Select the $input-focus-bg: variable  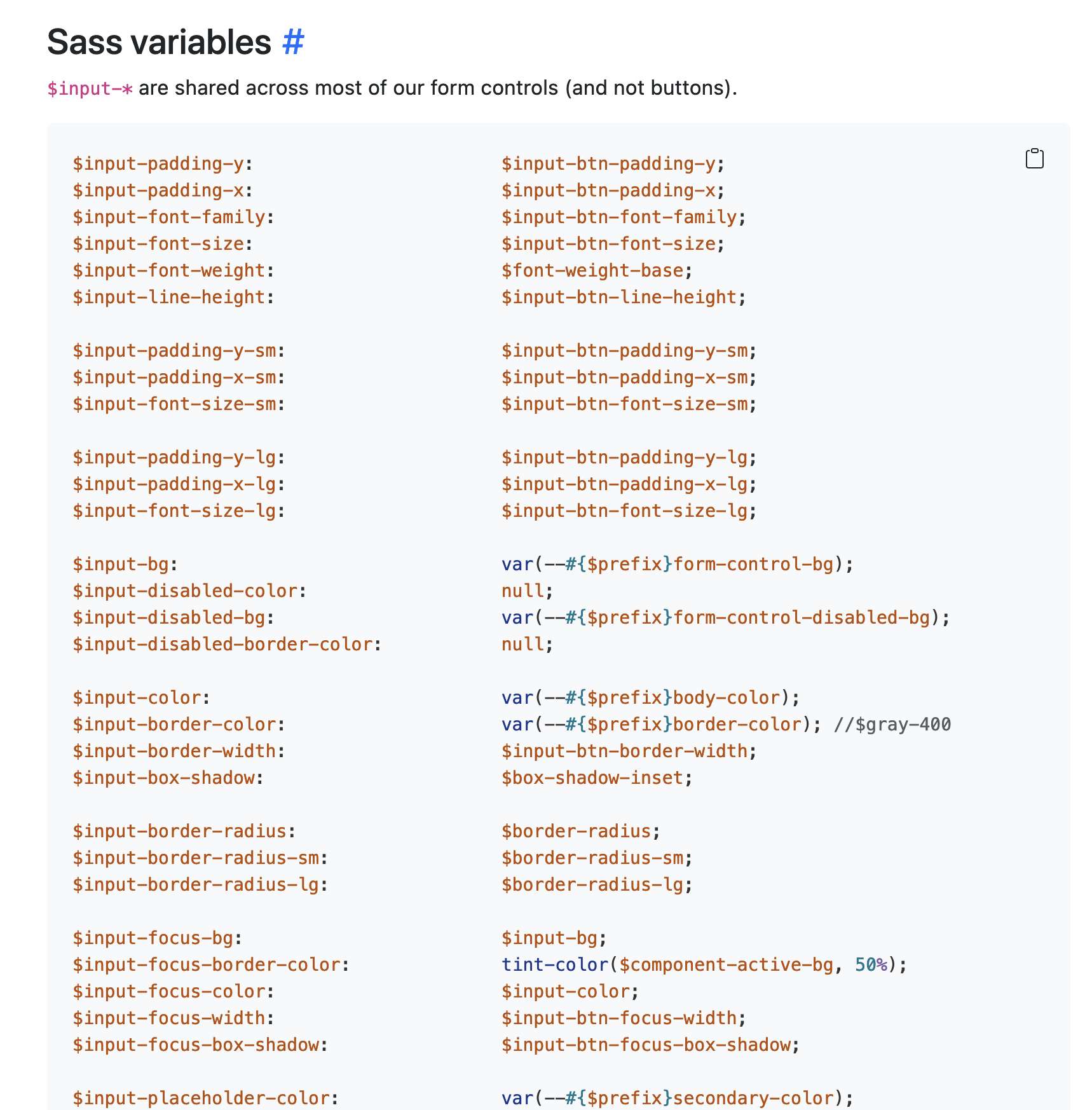pos(158,938)
